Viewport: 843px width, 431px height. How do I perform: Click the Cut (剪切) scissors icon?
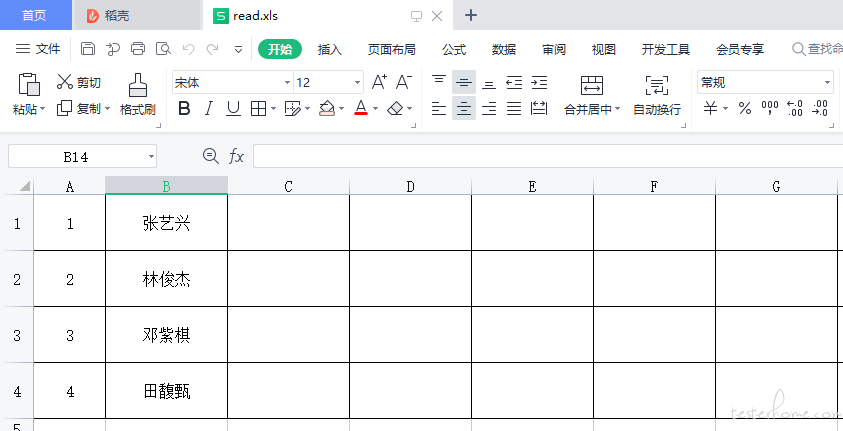[65, 82]
